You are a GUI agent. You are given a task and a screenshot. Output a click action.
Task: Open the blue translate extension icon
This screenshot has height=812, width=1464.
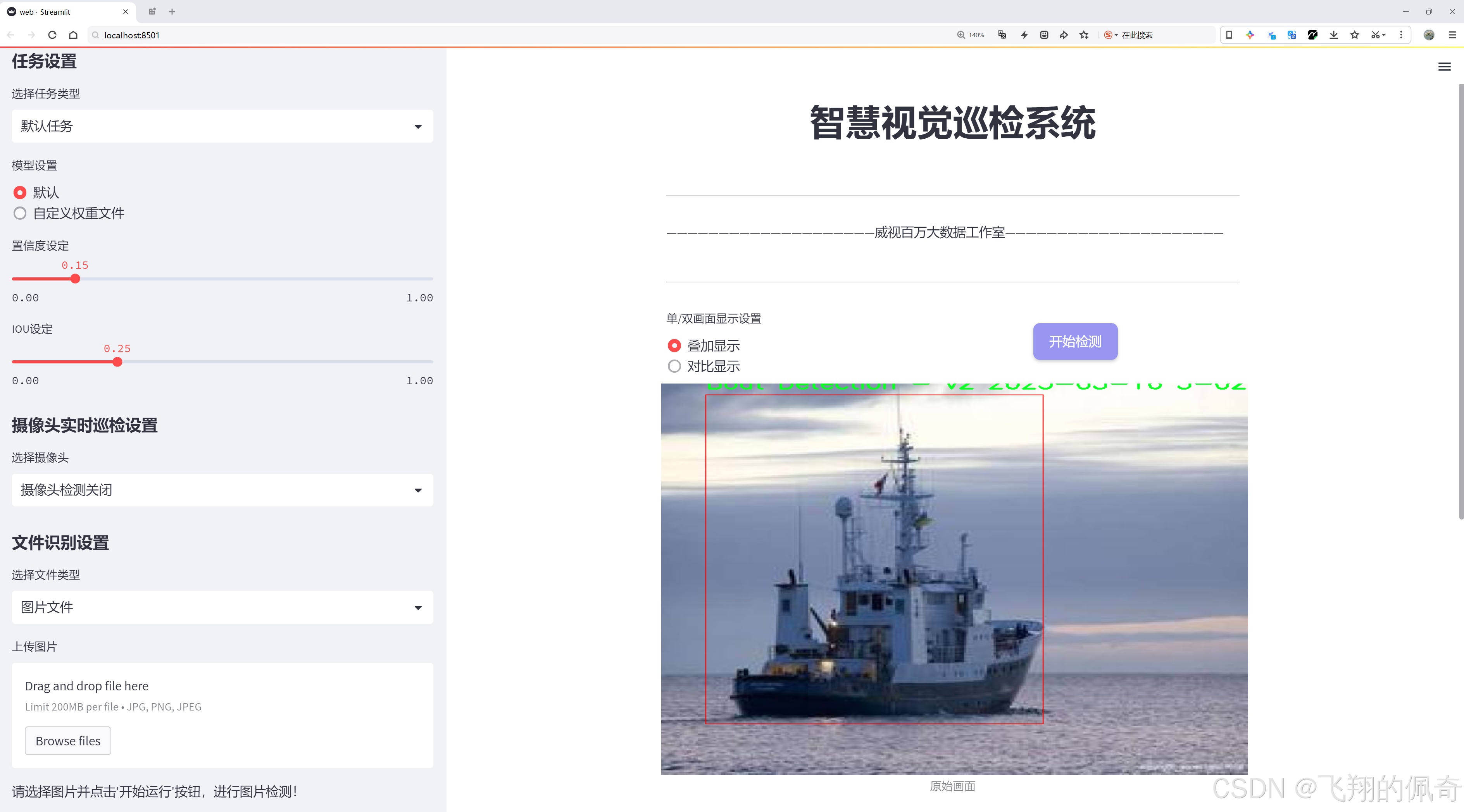coord(1292,35)
